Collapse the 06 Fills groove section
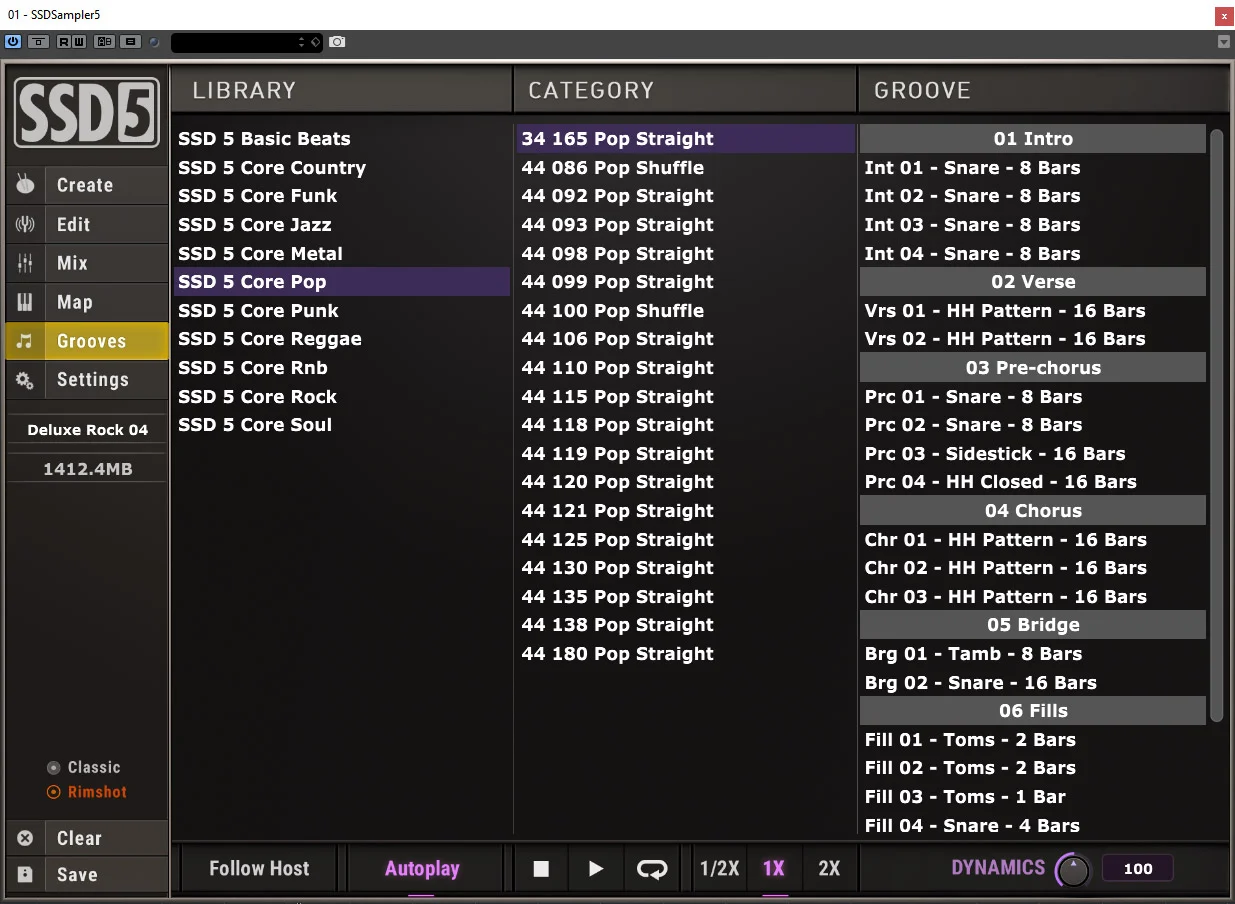Image resolution: width=1235 pixels, height=904 pixels. point(1033,711)
